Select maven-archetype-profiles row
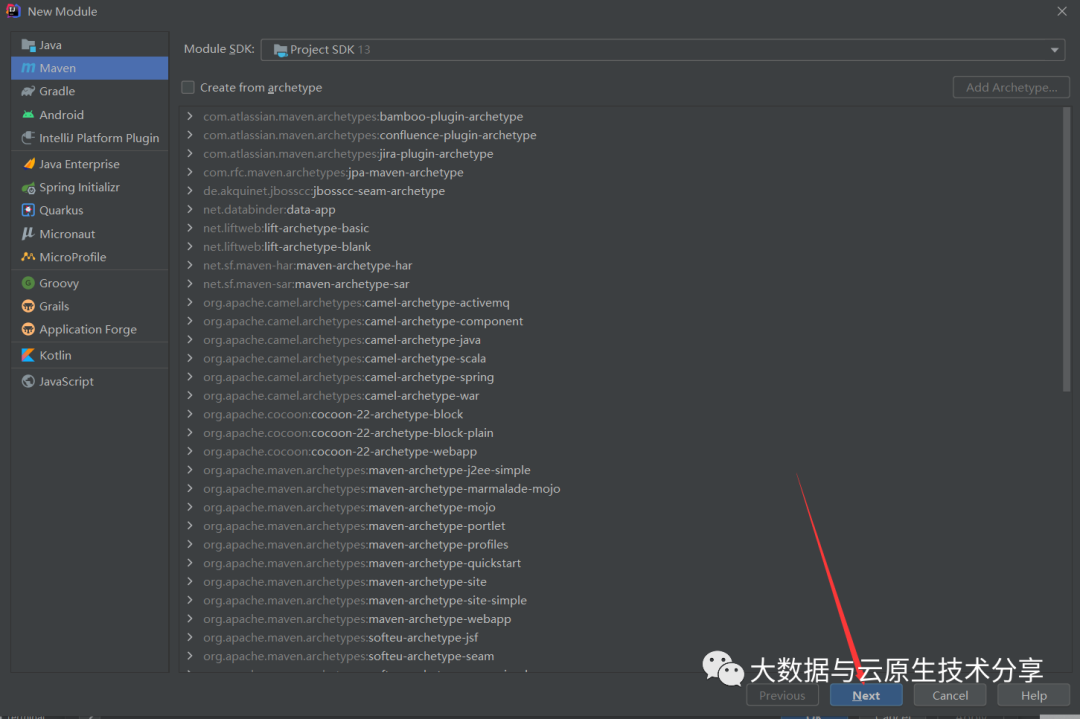 pos(621,544)
